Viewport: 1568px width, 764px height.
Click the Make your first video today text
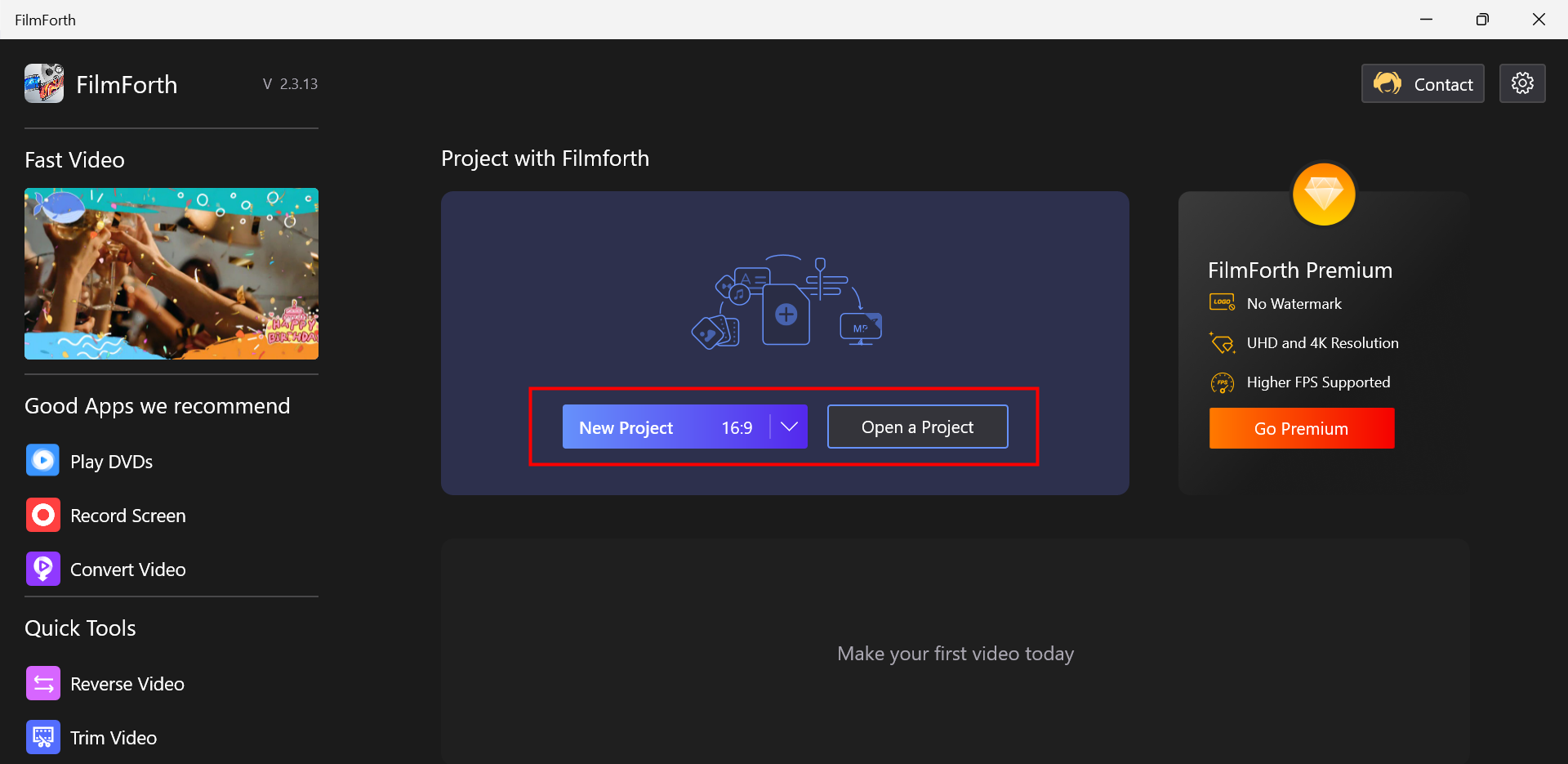click(955, 654)
